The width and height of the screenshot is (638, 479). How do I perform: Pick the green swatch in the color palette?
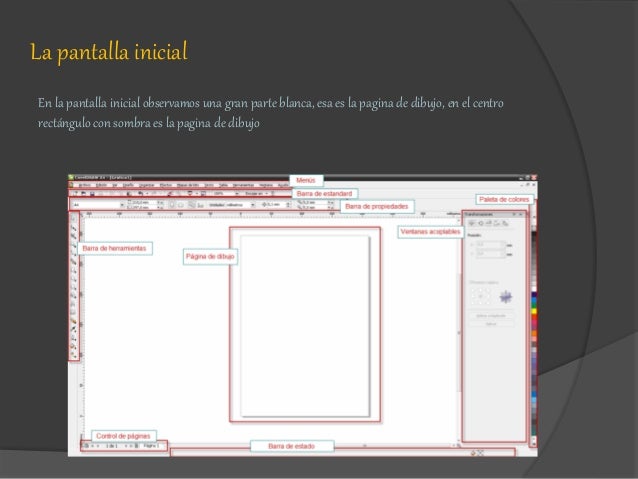(x=534, y=304)
